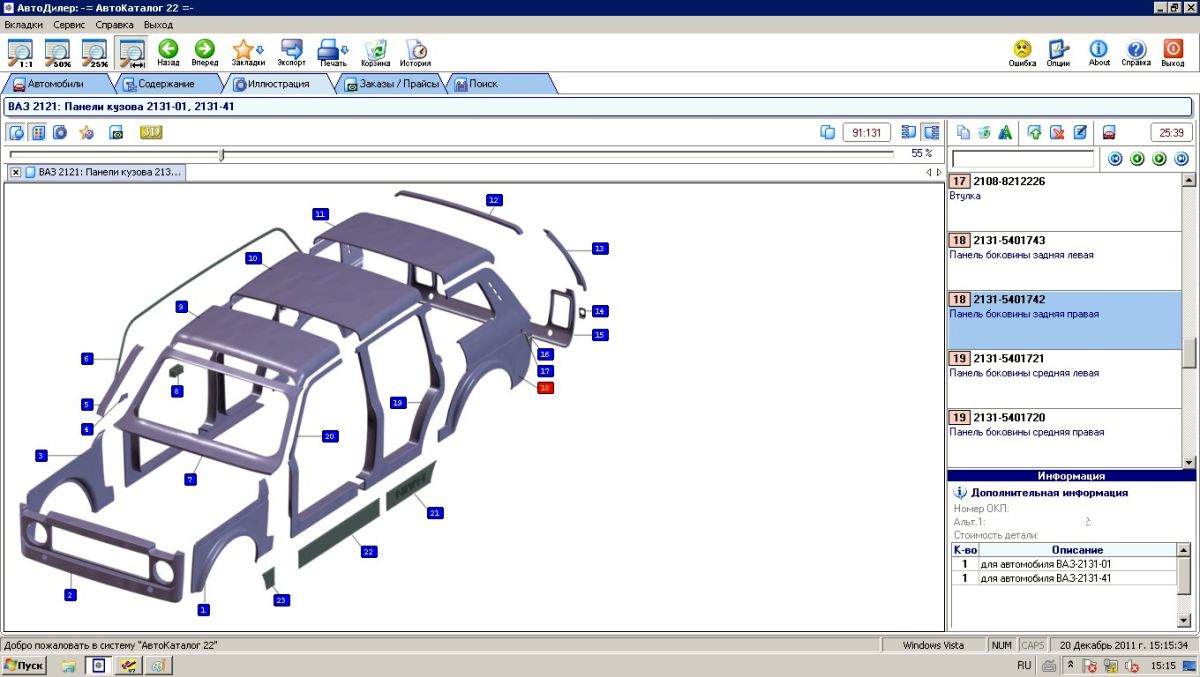The width and height of the screenshot is (1200, 677).
Task: Click the parts list scrollbar down arrow
Action: pyautogui.click(x=1189, y=462)
